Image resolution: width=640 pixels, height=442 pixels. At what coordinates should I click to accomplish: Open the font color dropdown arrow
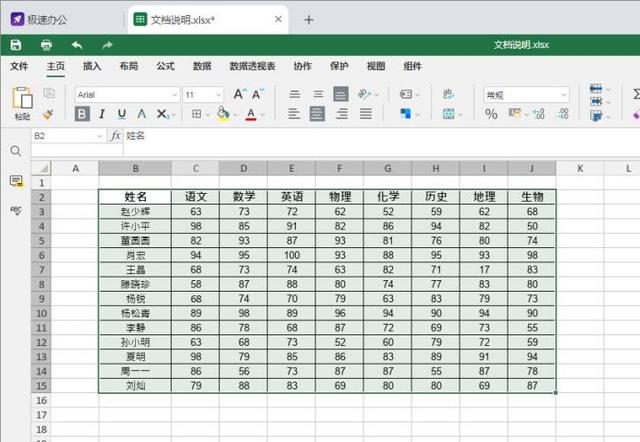pyautogui.click(x=262, y=115)
